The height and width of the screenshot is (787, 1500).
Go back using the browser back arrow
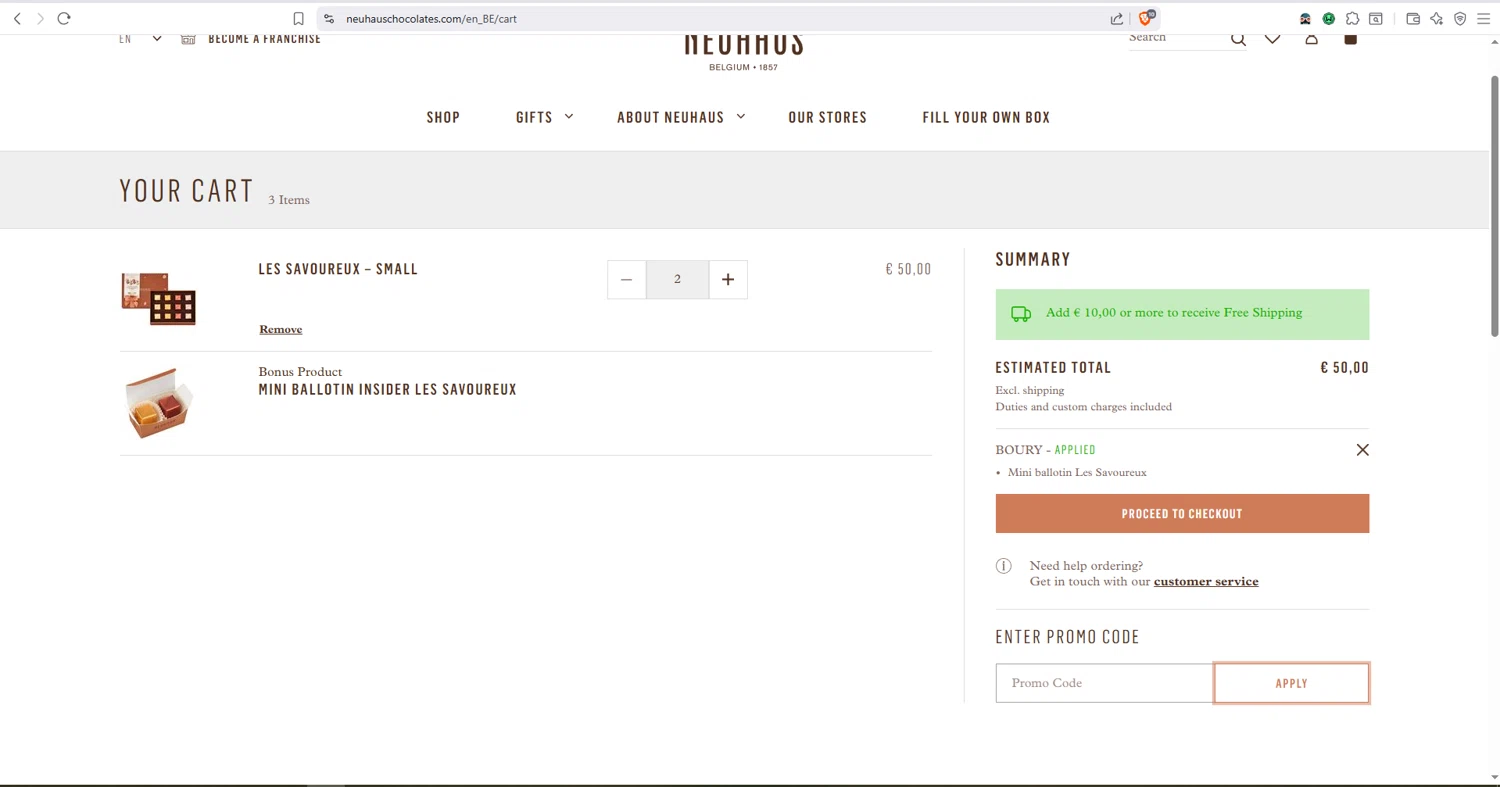coord(17,18)
